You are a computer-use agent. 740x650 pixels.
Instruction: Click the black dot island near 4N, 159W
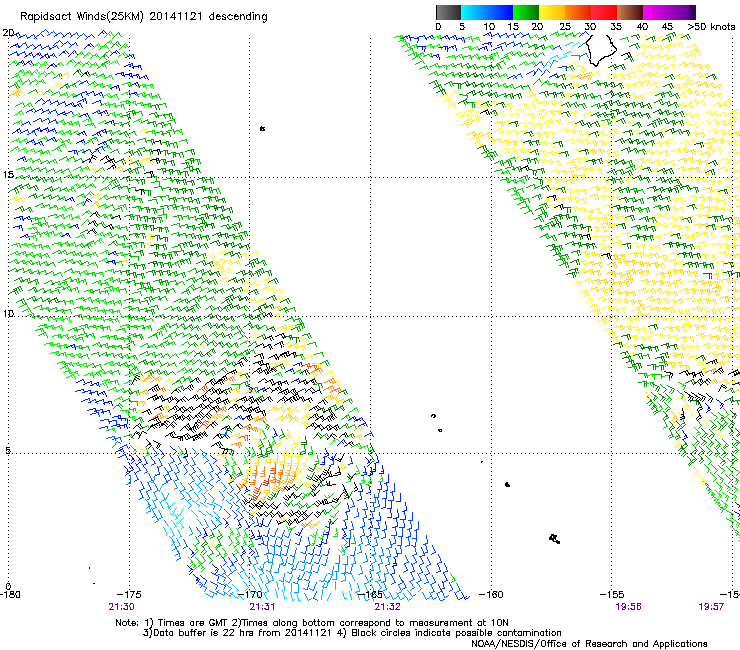tap(507, 484)
